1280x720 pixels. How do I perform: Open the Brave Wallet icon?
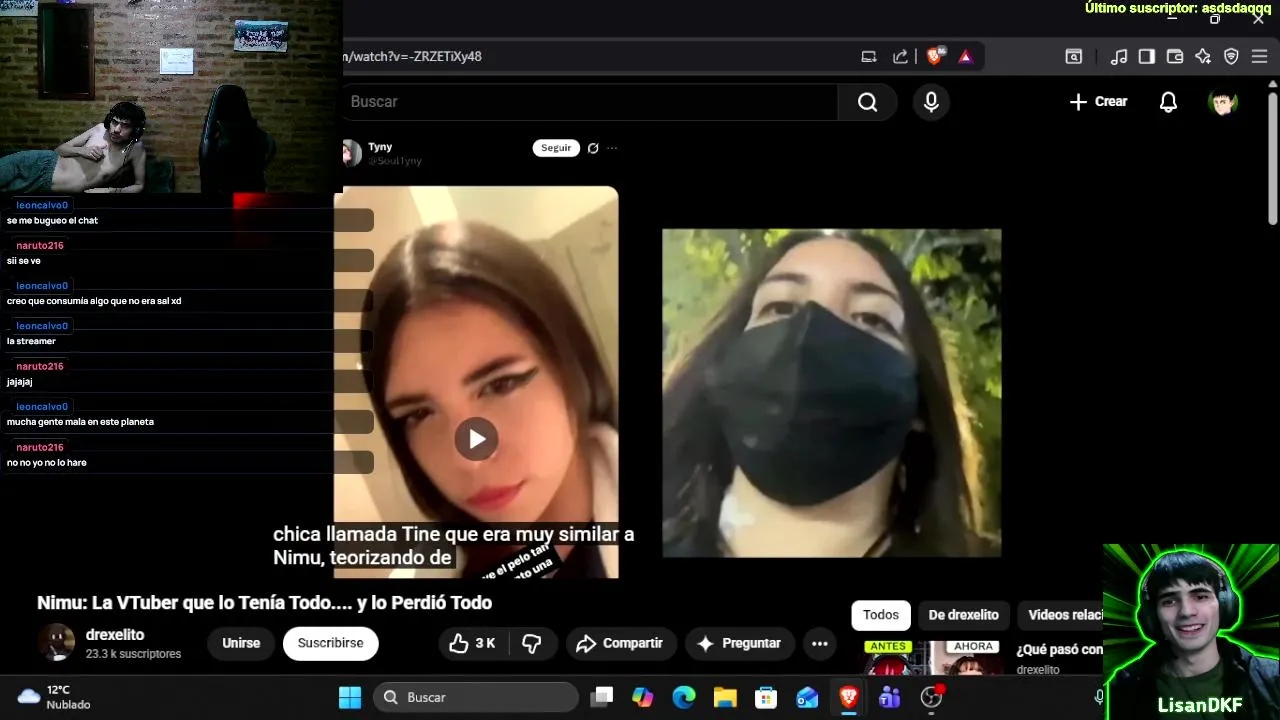1175,57
